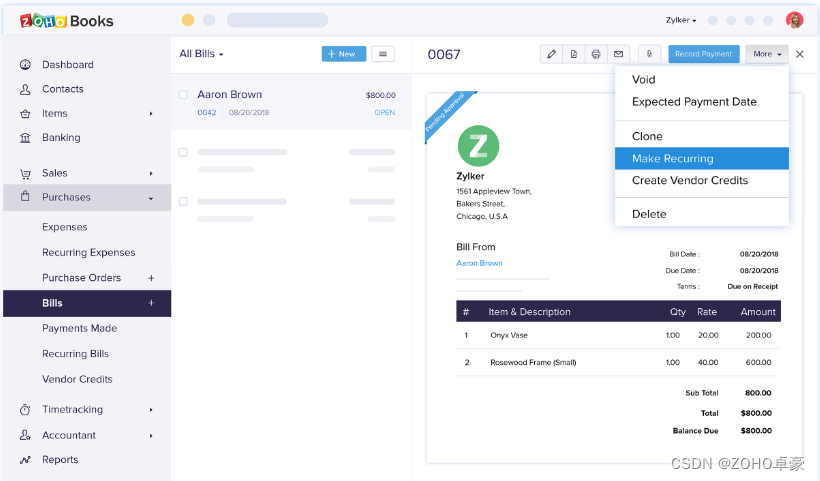Open Recurring Bills in sidebar
The image size is (820, 481).
(x=75, y=354)
